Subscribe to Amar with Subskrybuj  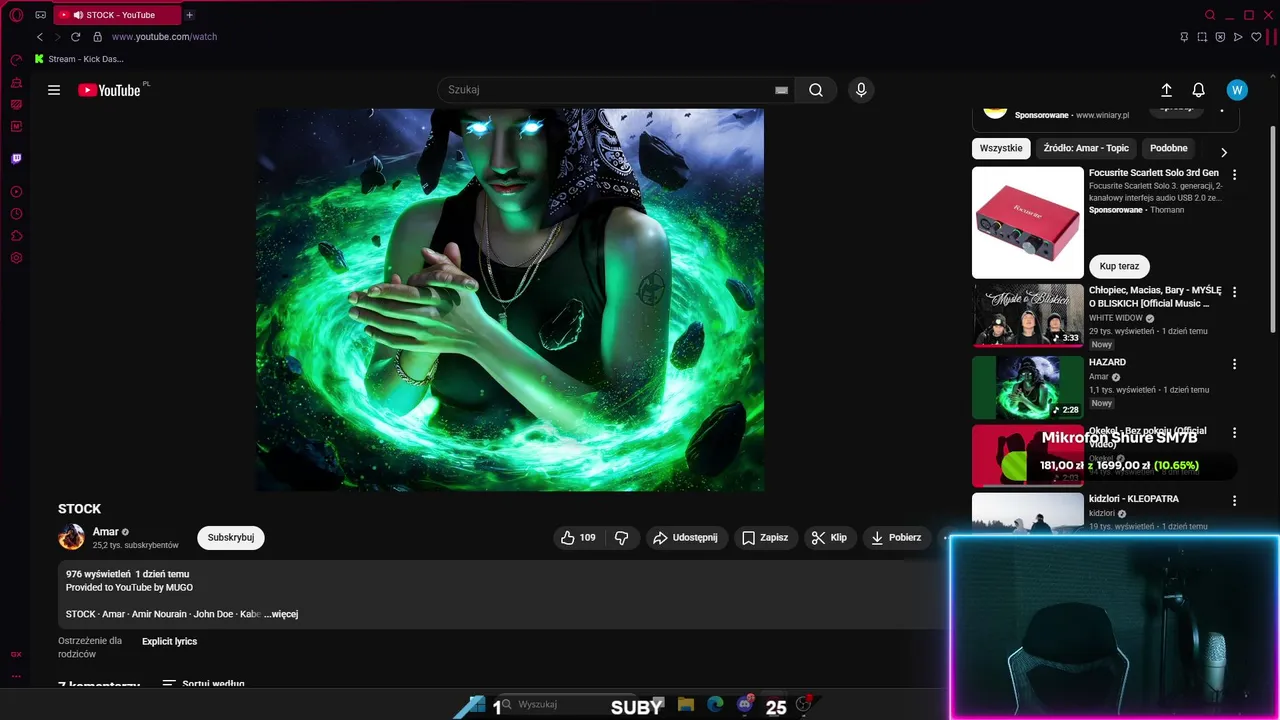(231, 537)
